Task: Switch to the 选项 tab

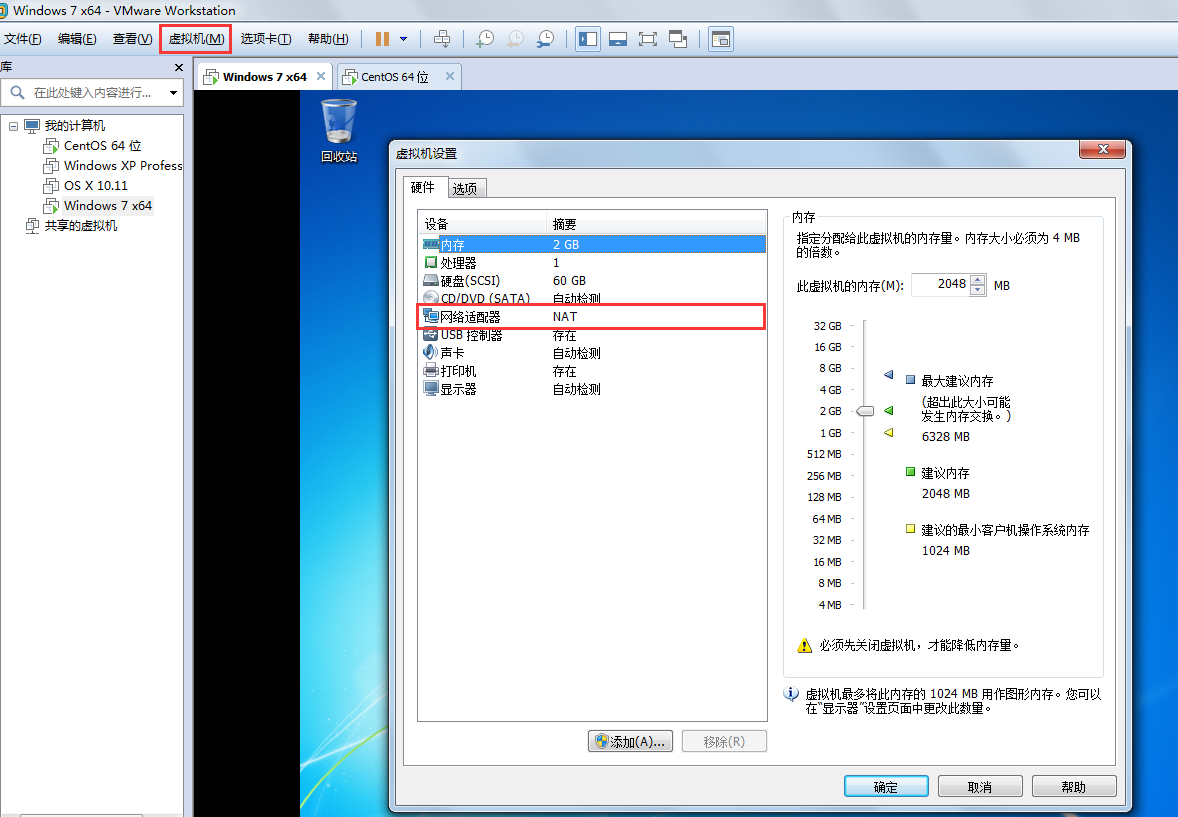Action: pos(466,188)
